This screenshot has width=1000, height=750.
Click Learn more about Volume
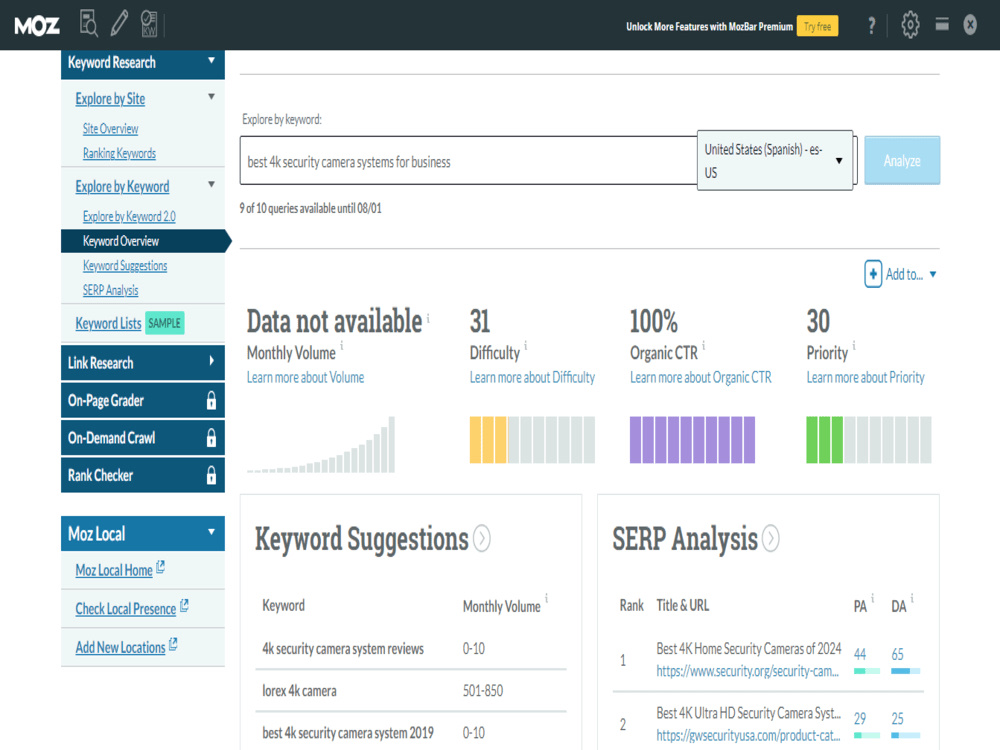coord(305,378)
